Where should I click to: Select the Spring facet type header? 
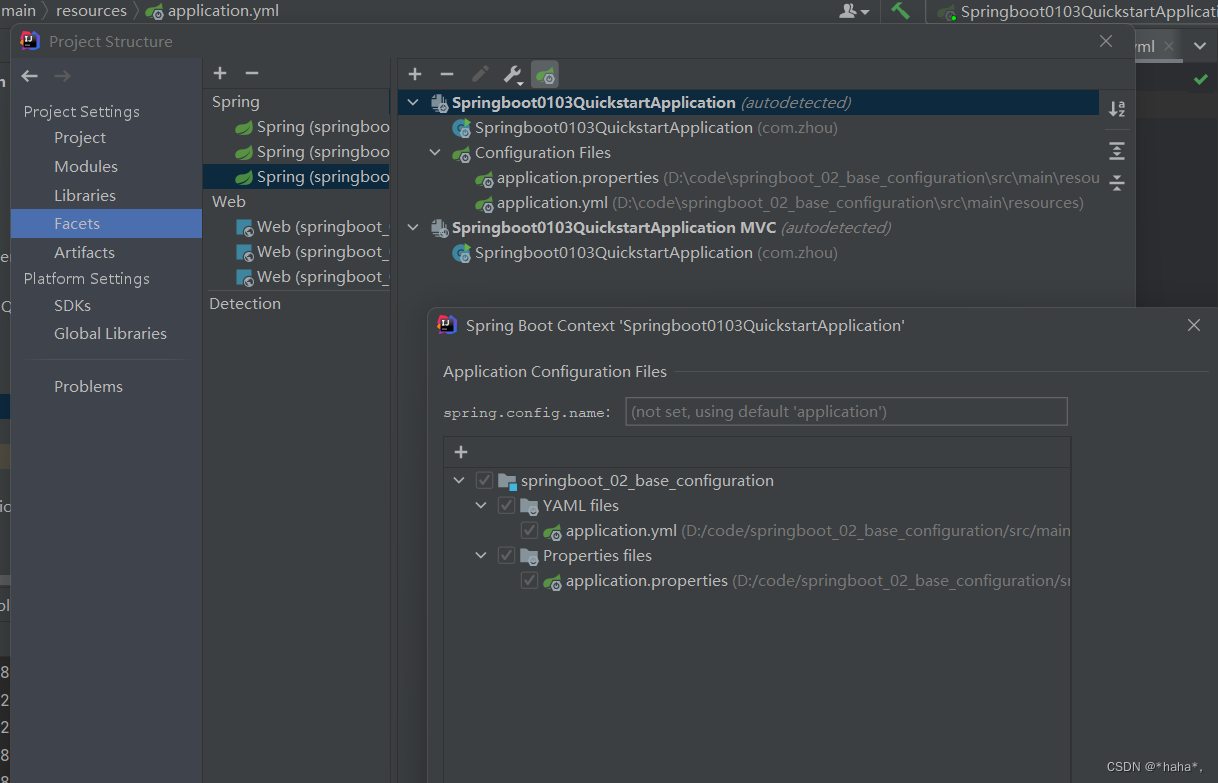coord(236,102)
